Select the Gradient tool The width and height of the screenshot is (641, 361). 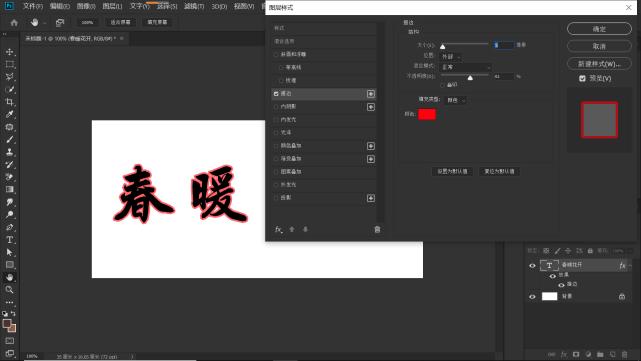coord(9,189)
